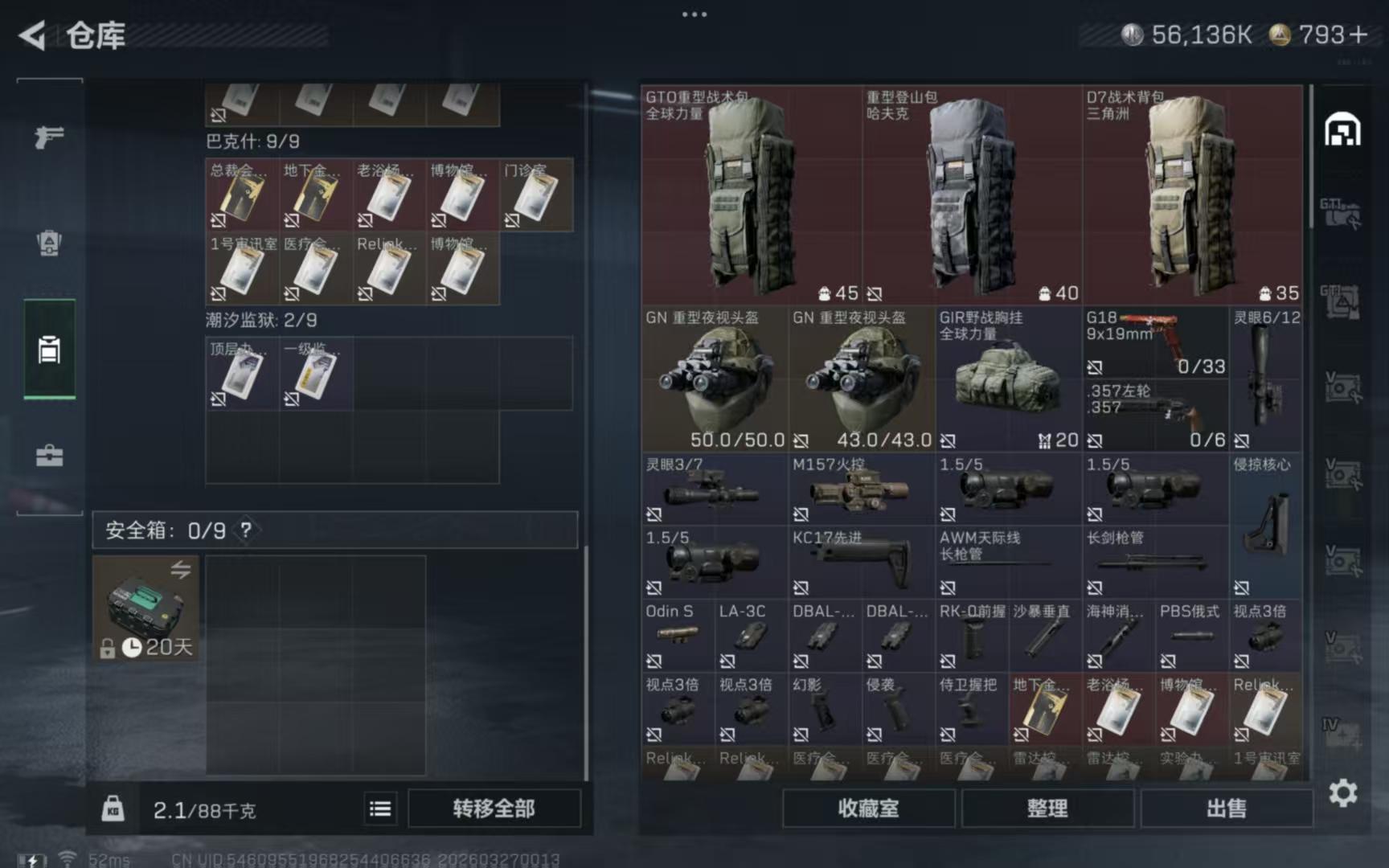Viewport: 1389px width, 868px height.
Task: Select the AWM天际线长枪管 barrel
Action: [1009, 563]
